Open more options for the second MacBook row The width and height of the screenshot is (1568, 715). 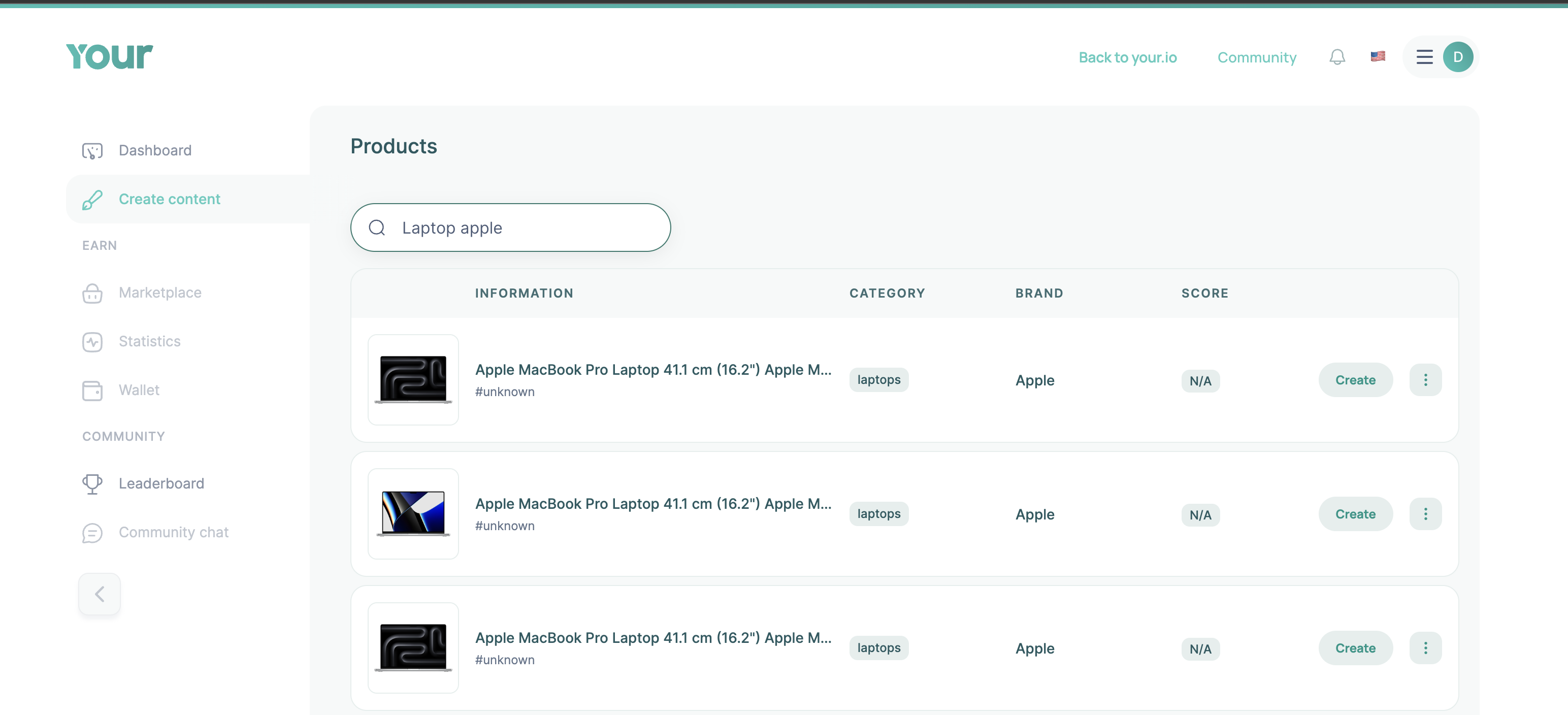[x=1425, y=514]
